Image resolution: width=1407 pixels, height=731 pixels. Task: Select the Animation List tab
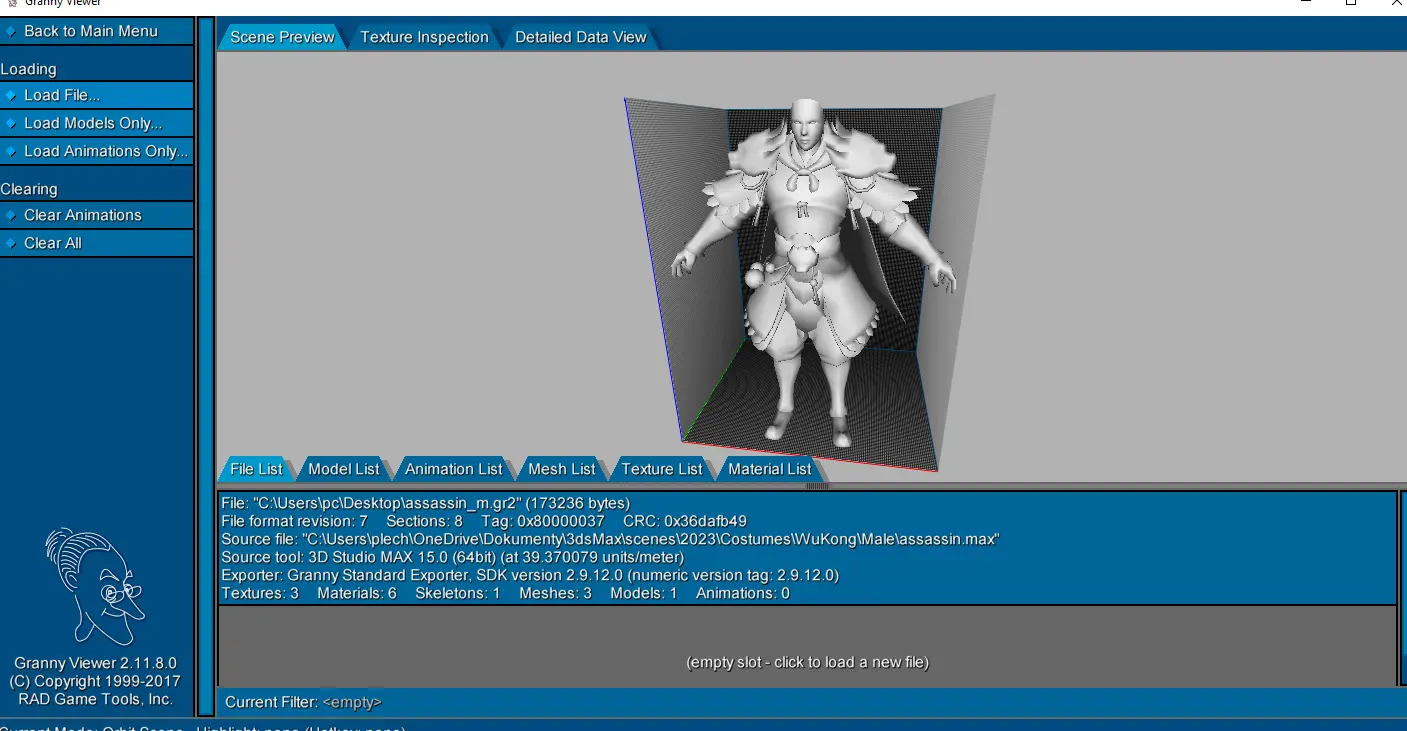pos(453,469)
